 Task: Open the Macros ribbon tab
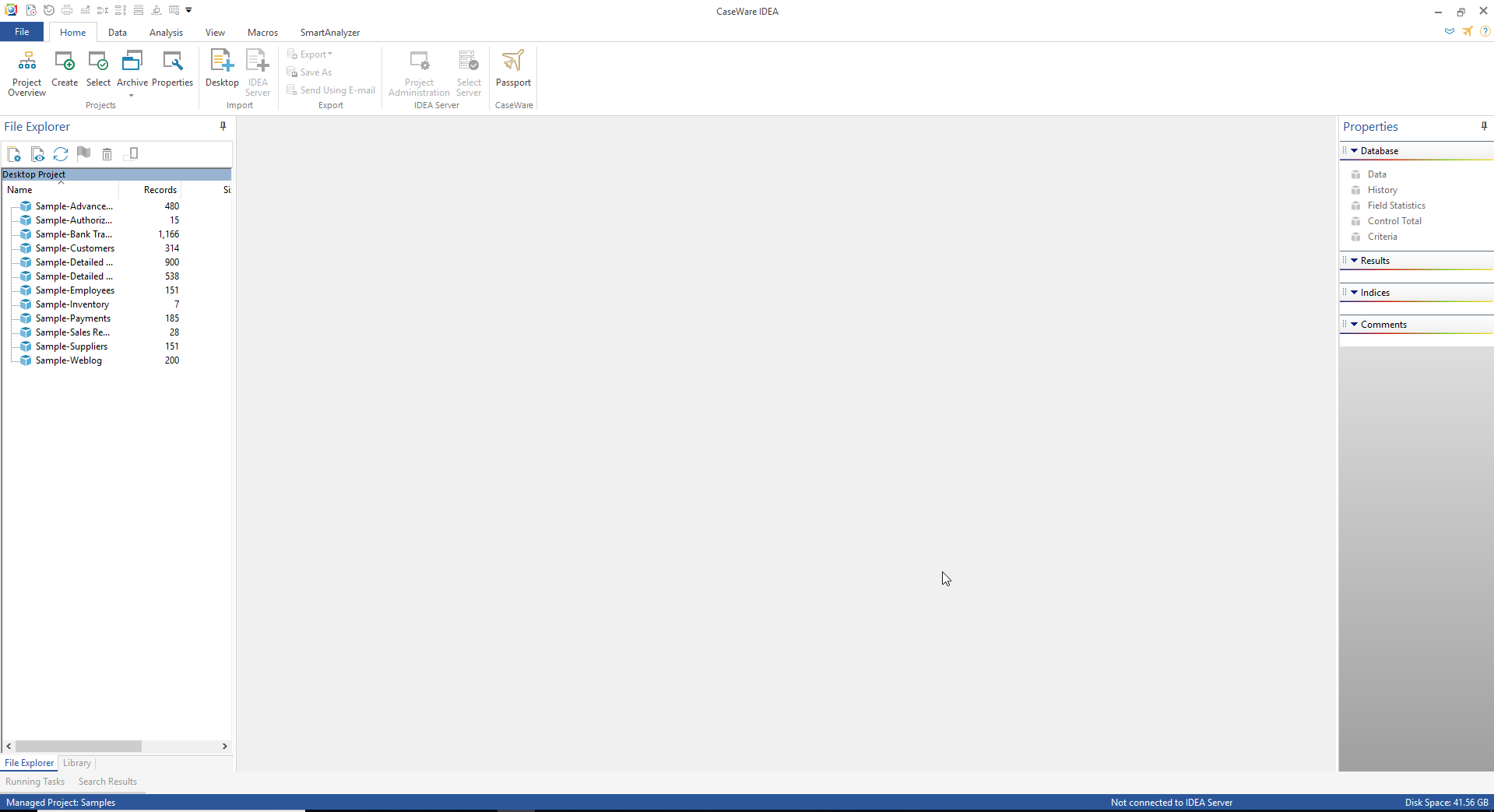[x=262, y=33]
